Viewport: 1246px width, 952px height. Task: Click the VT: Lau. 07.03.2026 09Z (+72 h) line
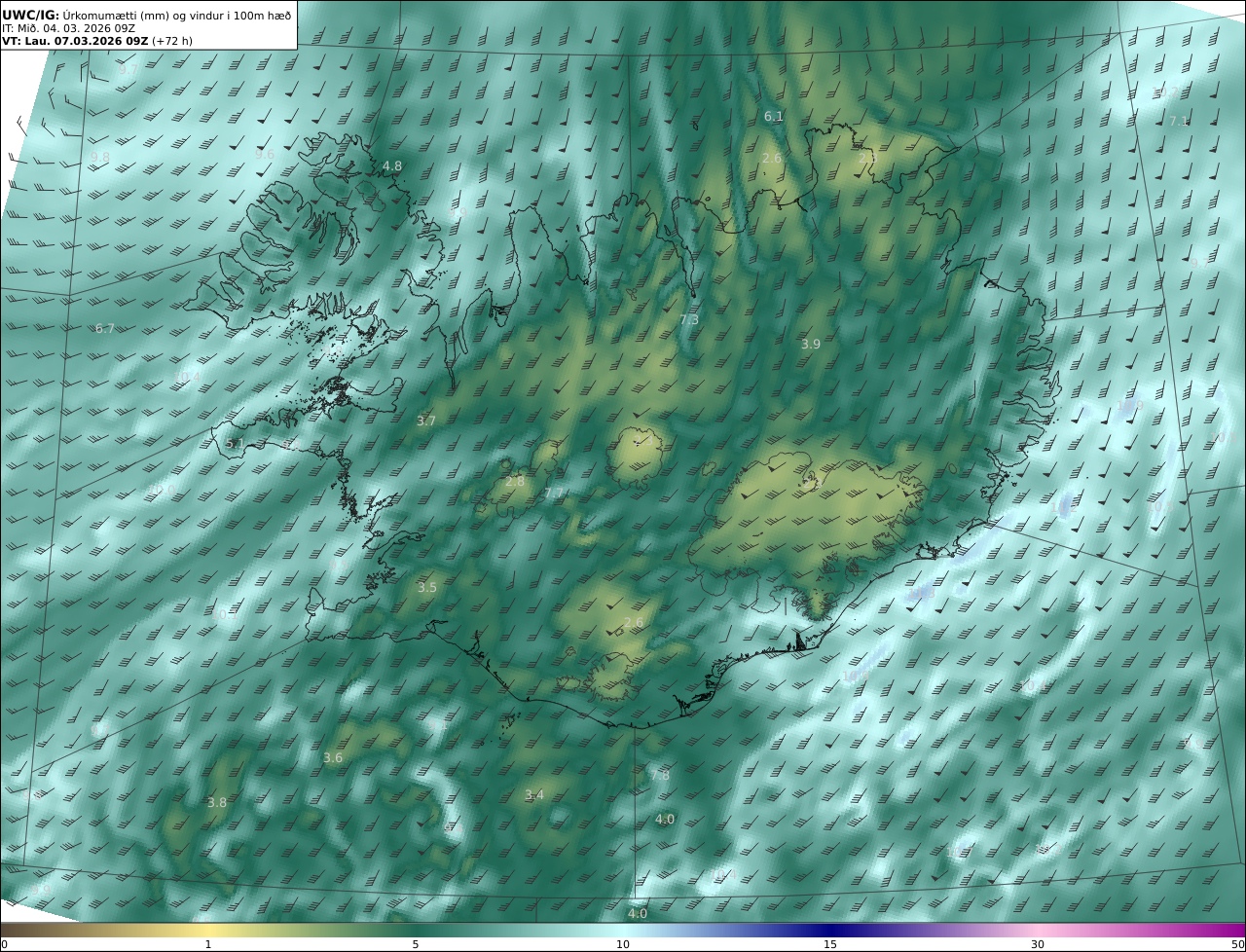(x=97, y=41)
